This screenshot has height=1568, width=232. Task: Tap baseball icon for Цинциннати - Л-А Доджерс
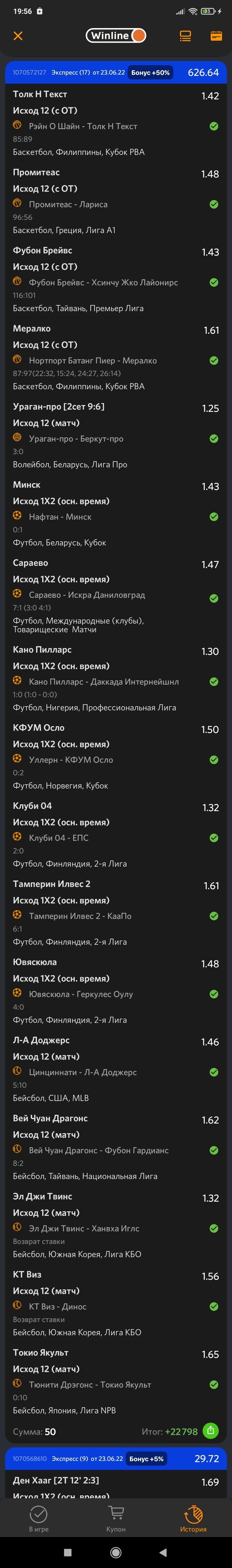click(18, 1071)
